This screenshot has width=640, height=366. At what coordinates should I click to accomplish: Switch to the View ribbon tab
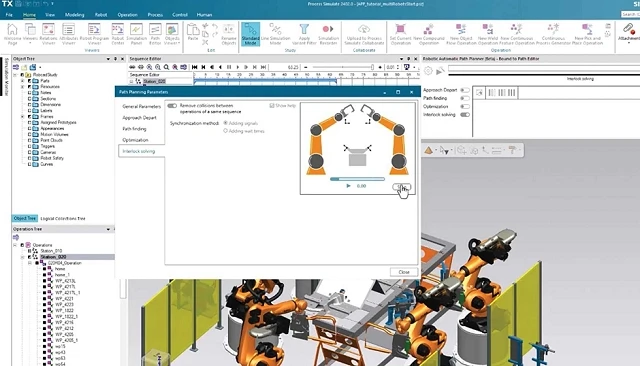click(x=50, y=15)
